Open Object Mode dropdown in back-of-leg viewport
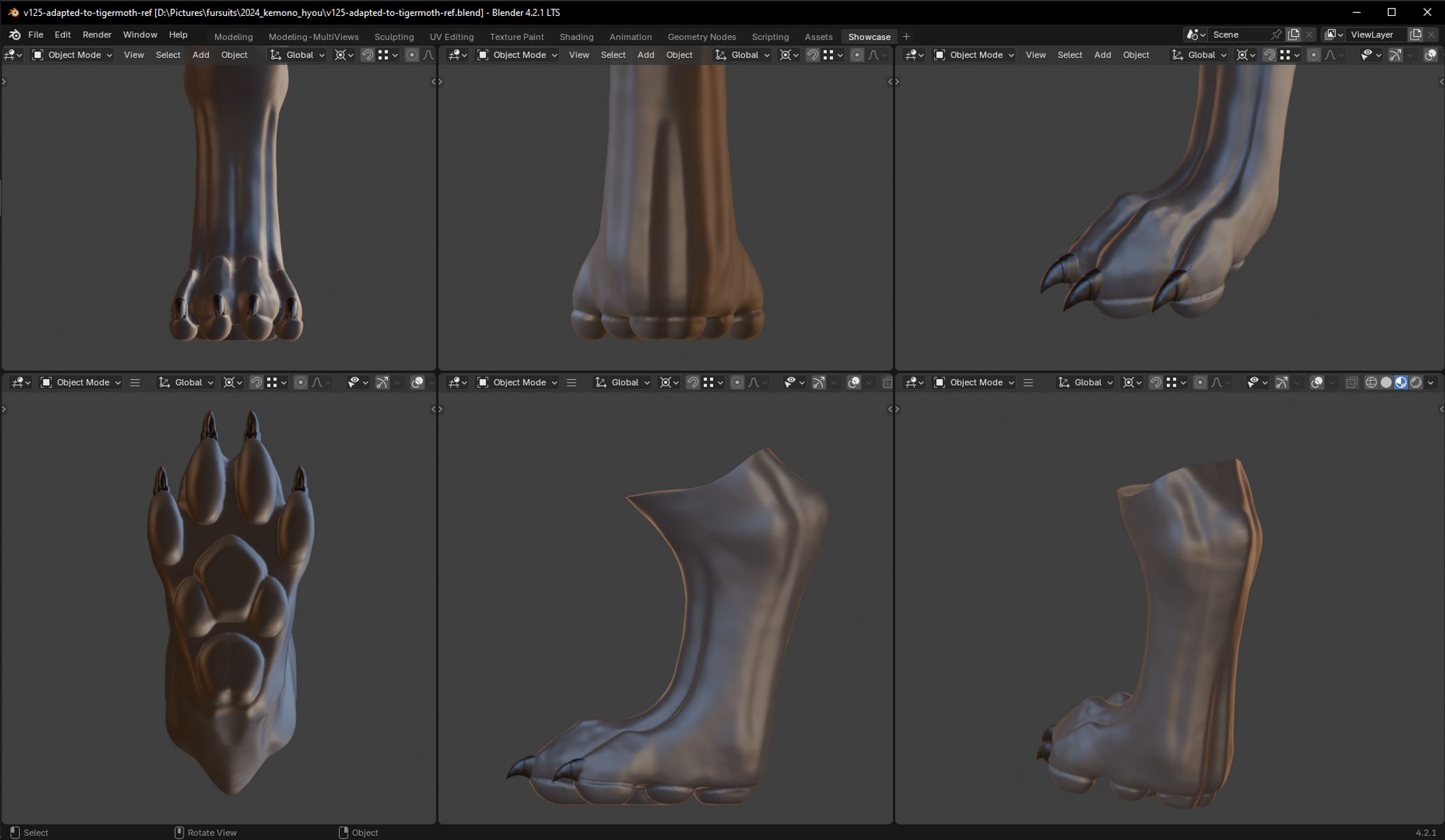The height and width of the screenshot is (840, 1445). click(x=517, y=55)
